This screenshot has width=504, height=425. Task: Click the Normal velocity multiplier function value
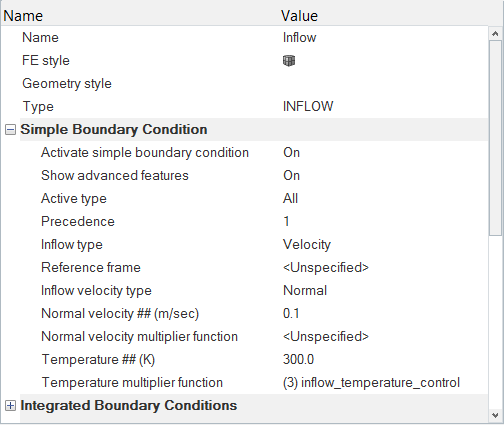pos(326,337)
